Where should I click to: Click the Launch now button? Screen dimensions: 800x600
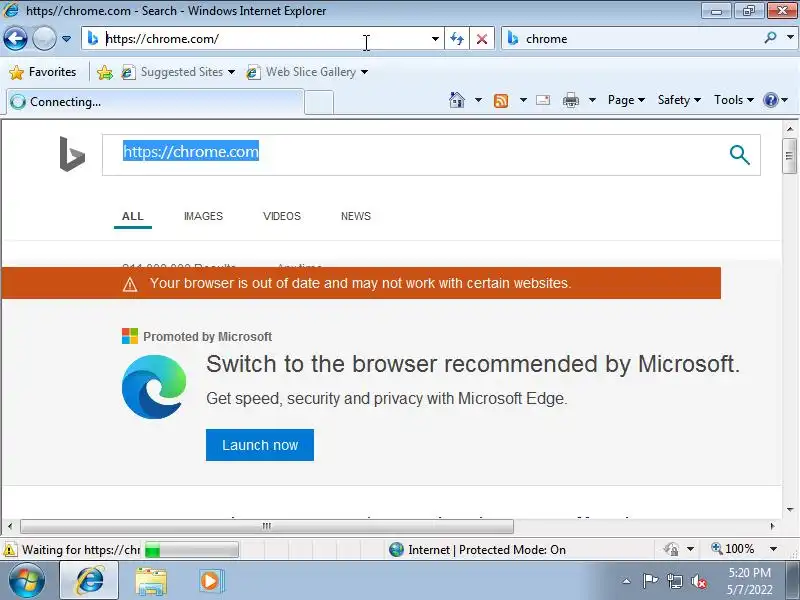click(x=260, y=445)
